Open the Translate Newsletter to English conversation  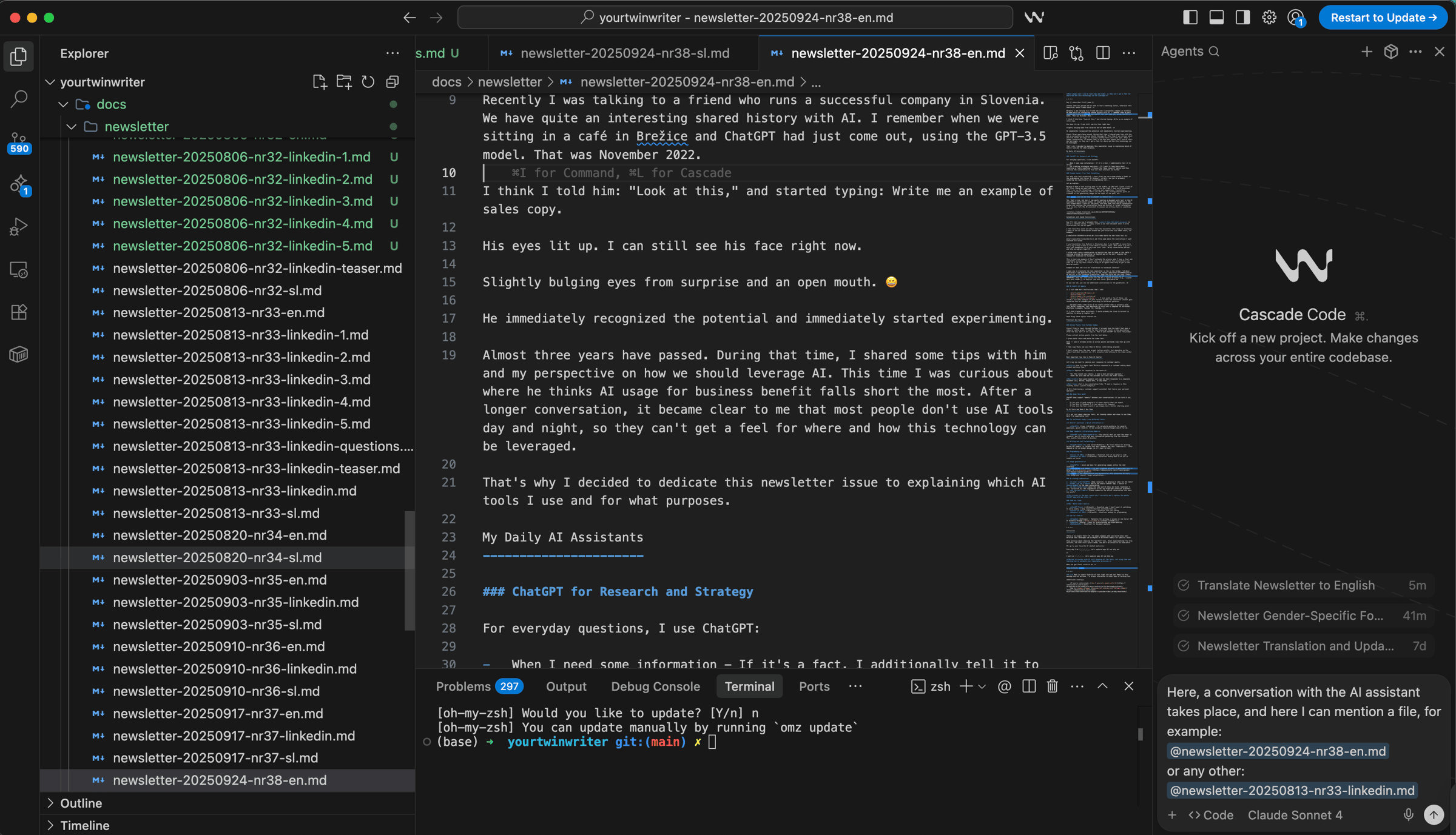coord(1286,585)
